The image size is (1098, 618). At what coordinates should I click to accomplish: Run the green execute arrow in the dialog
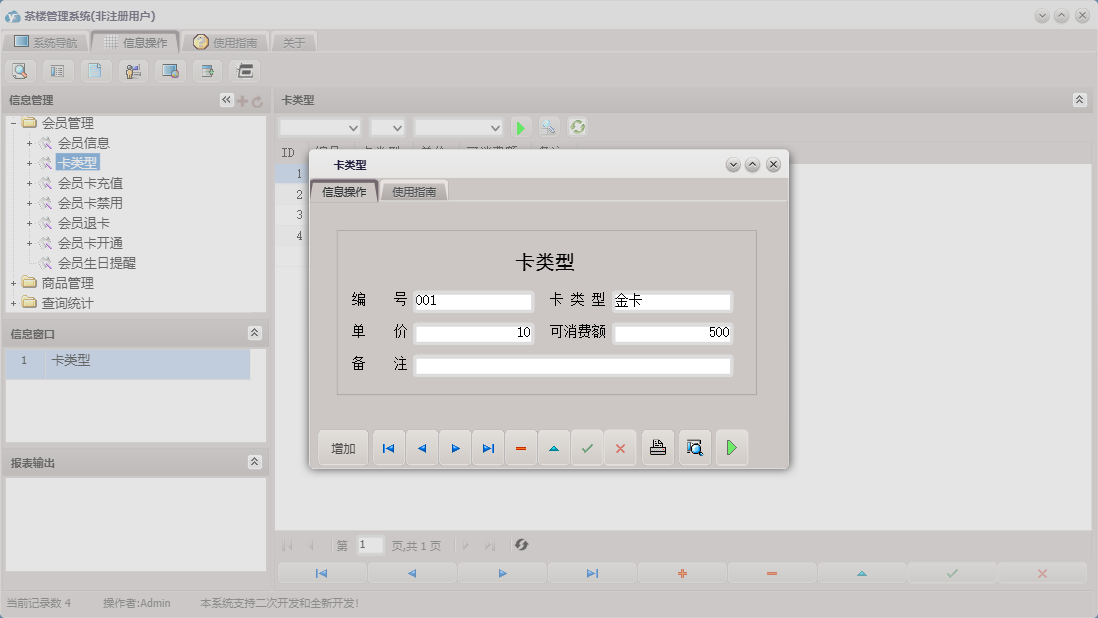click(x=731, y=447)
